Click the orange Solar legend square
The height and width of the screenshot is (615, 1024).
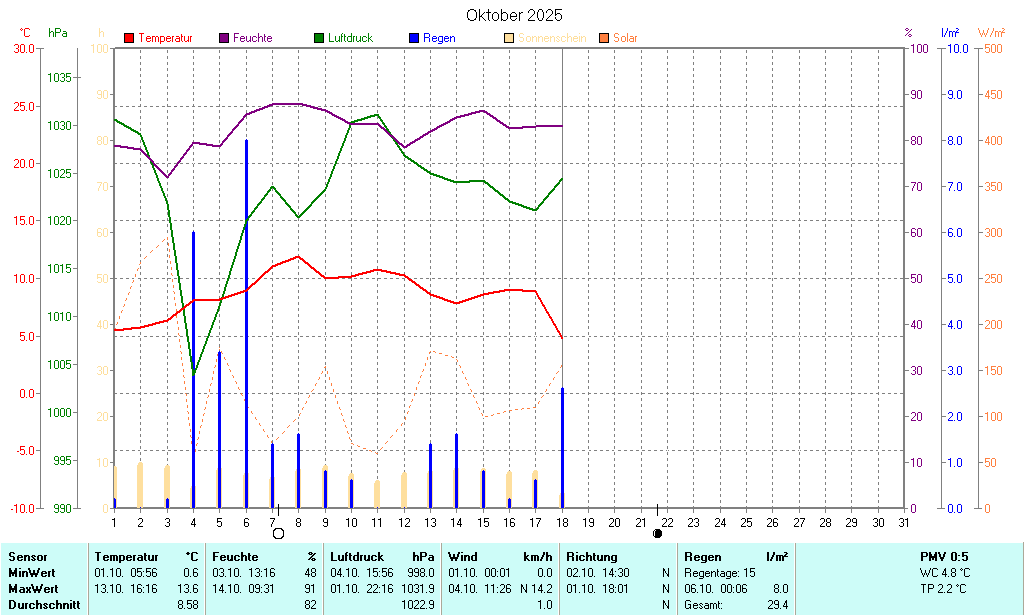pos(604,38)
